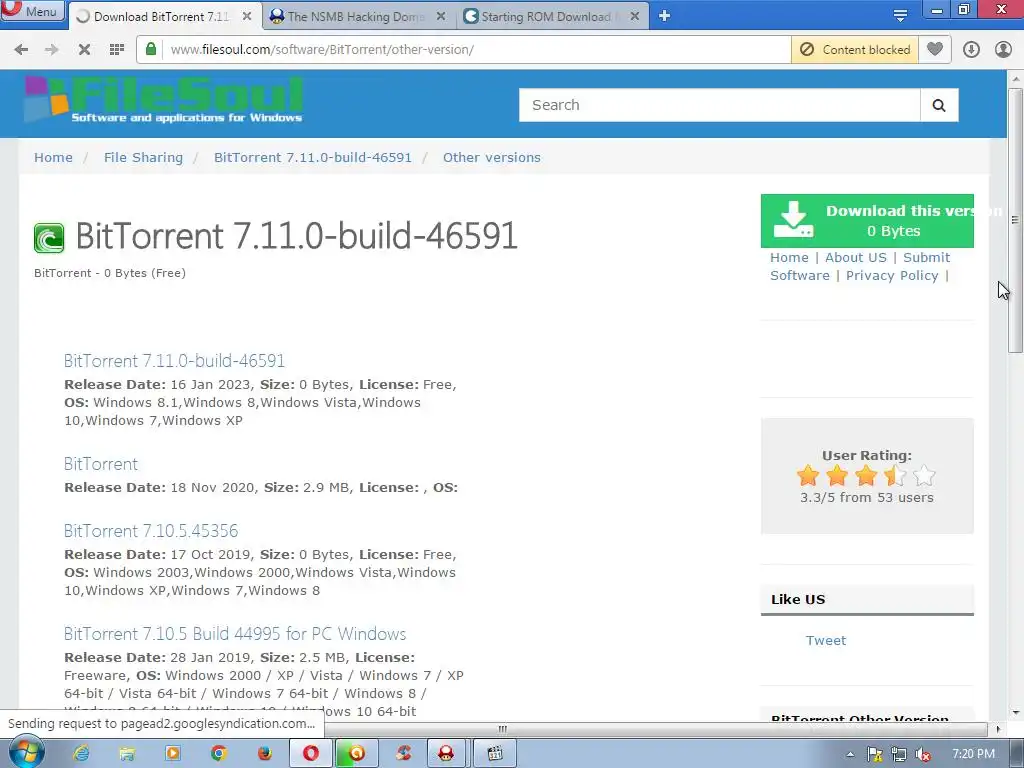The width and height of the screenshot is (1024, 768).
Task: Open the Privacy Policy link
Action: click(892, 276)
